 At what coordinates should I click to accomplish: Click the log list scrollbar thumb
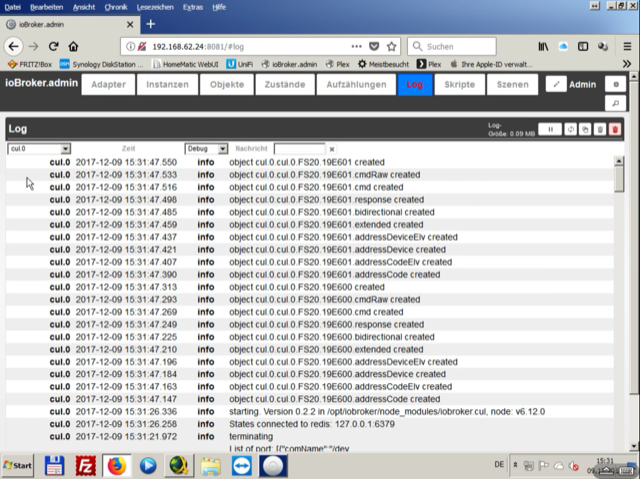pyautogui.click(x=619, y=179)
